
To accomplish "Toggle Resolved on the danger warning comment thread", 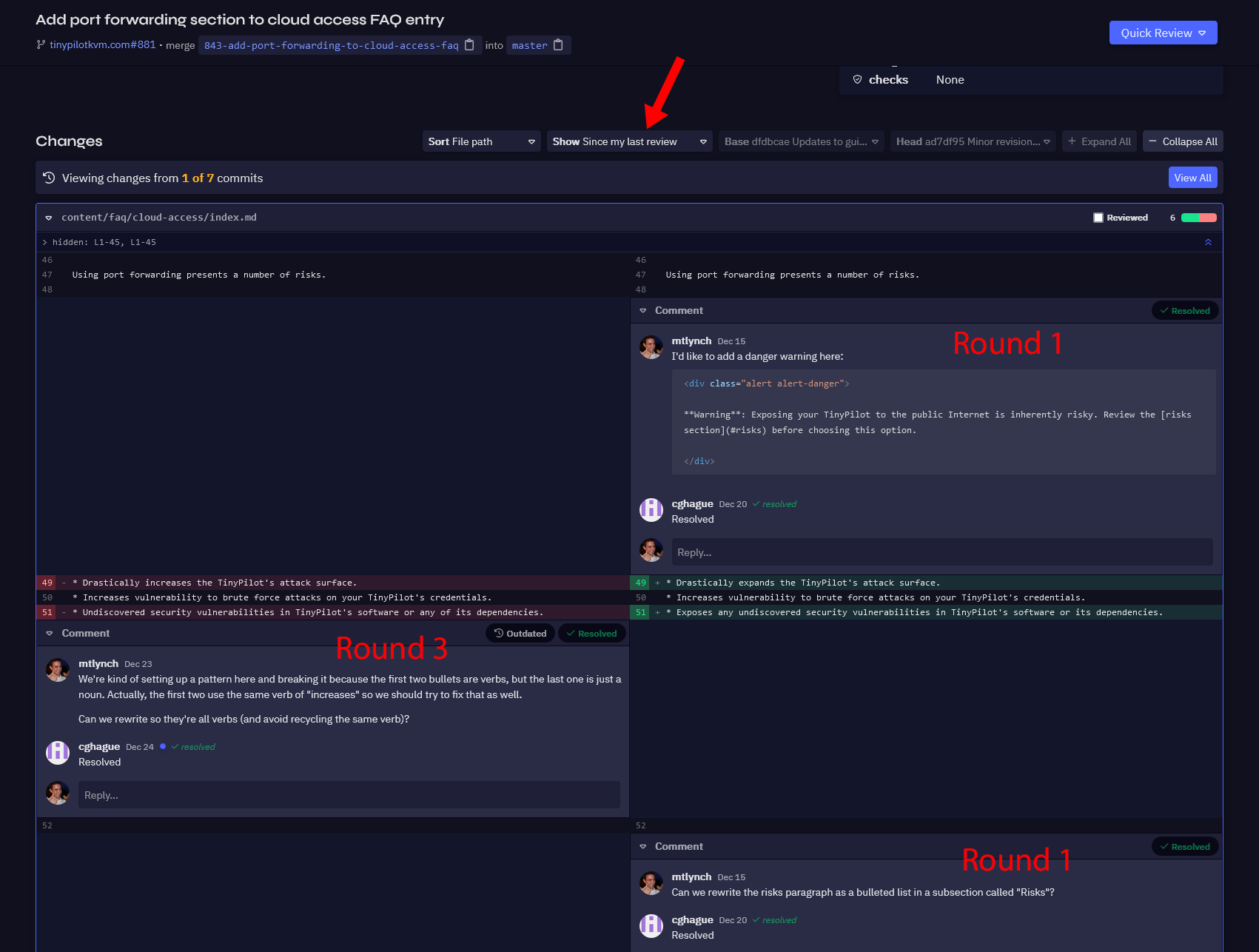I will tap(1185, 310).
